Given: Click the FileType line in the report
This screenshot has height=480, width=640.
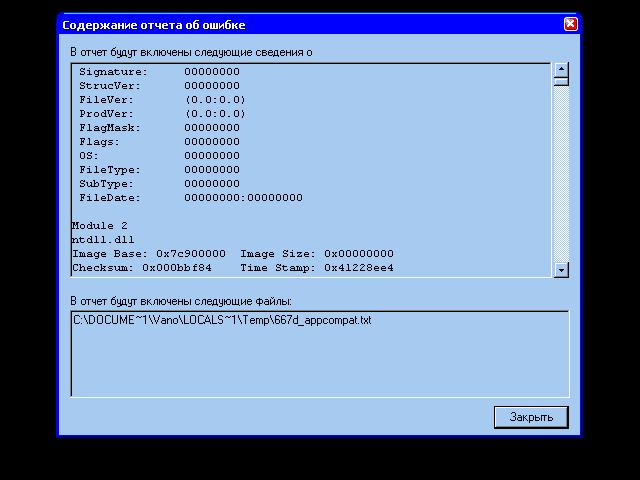Looking at the screenshot, I should pos(159,170).
